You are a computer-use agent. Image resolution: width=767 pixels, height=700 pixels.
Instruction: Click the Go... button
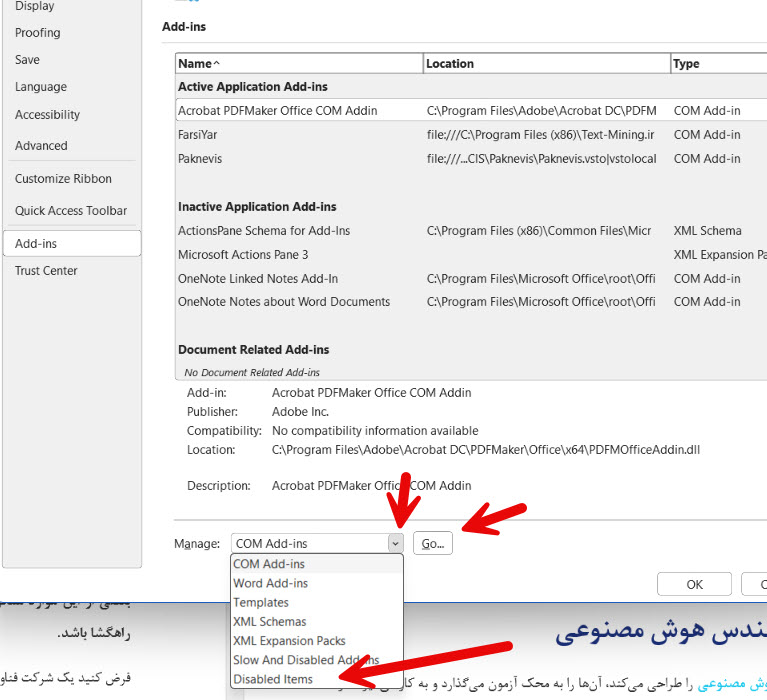432,543
